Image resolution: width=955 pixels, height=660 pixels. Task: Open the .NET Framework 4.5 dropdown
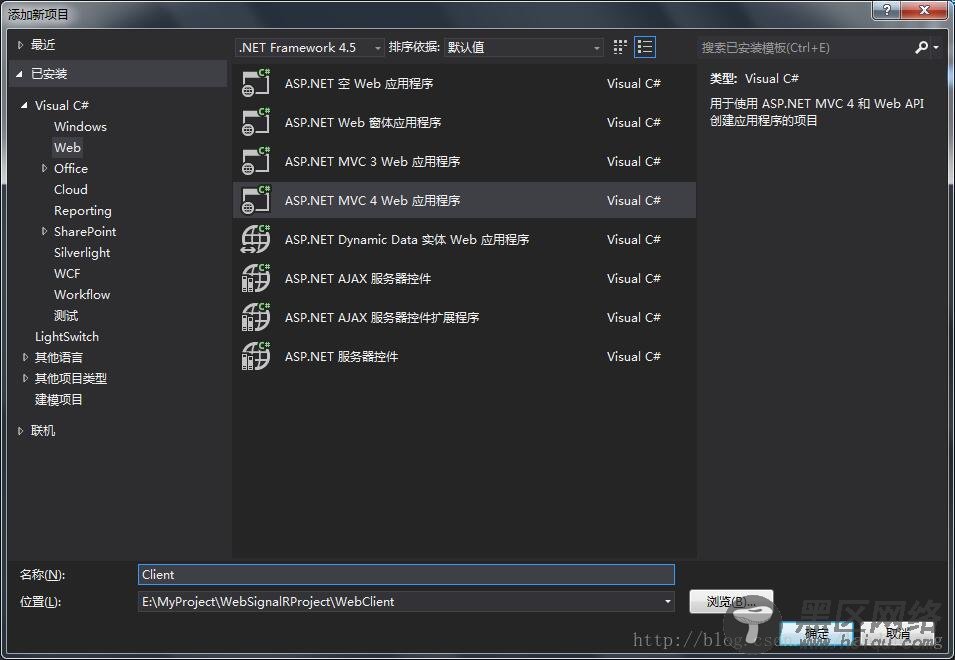309,47
